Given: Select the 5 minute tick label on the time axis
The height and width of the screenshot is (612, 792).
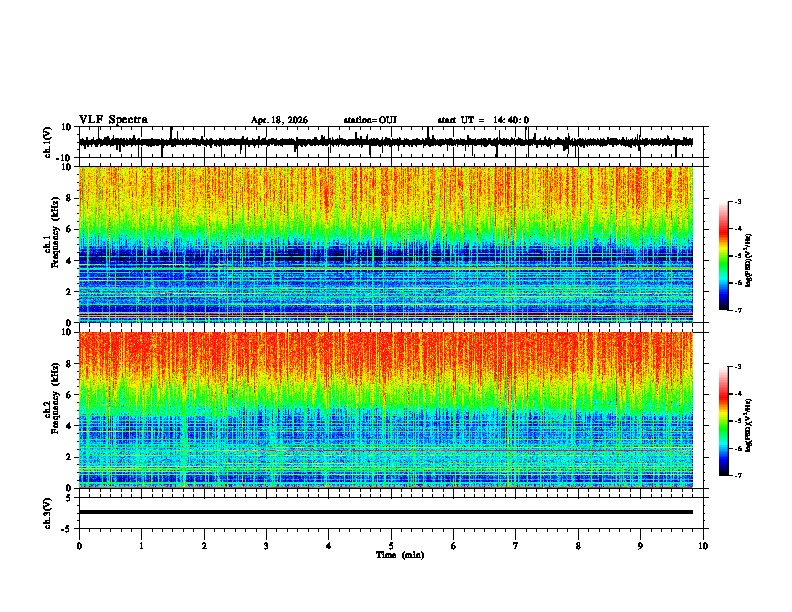Looking at the screenshot, I should [391, 546].
